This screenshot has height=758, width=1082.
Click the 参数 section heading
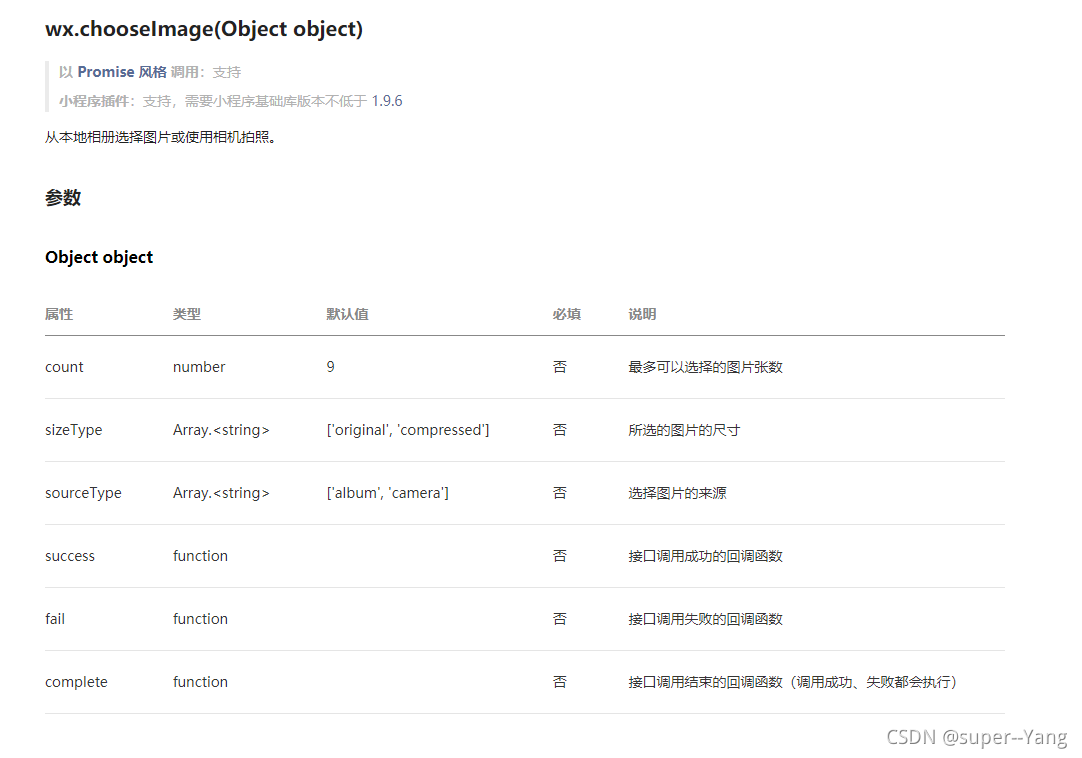(x=63, y=197)
